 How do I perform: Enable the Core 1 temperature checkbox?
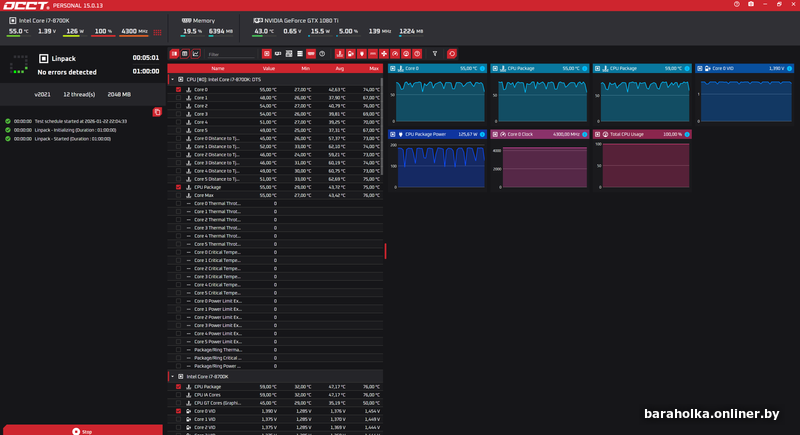pos(179,97)
